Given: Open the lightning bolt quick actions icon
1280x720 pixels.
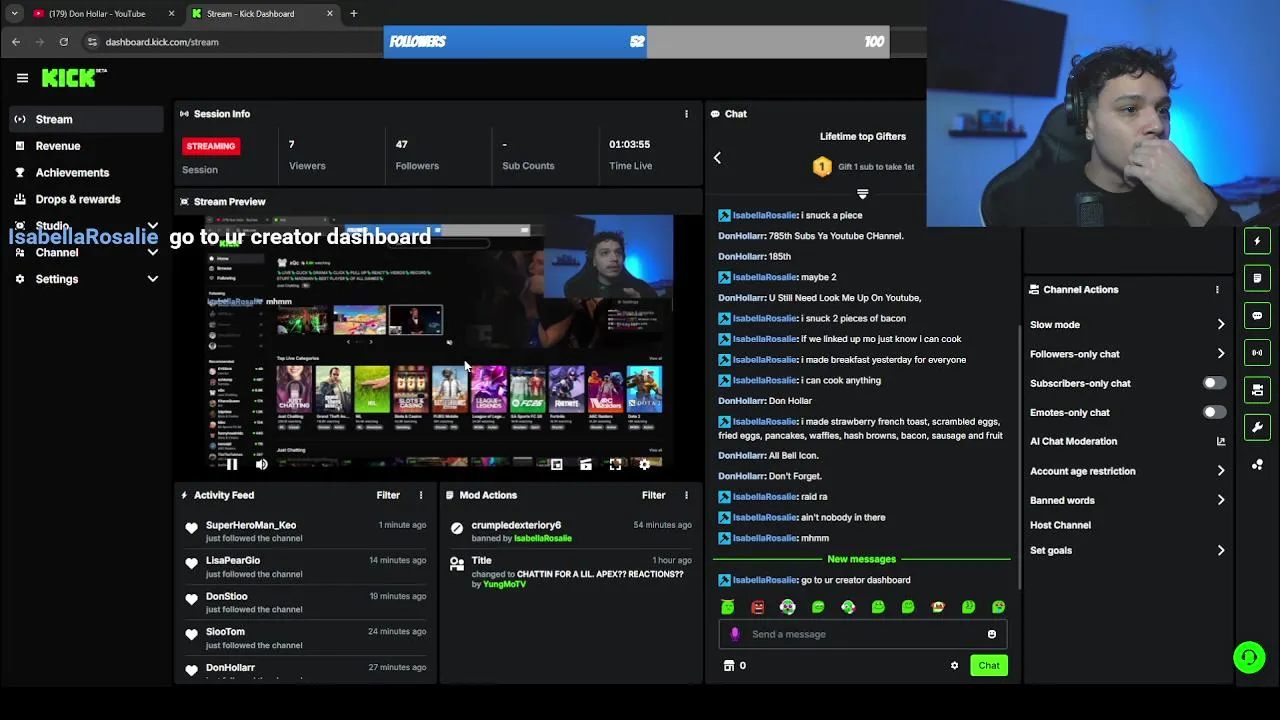Looking at the screenshot, I should click(1257, 241).
